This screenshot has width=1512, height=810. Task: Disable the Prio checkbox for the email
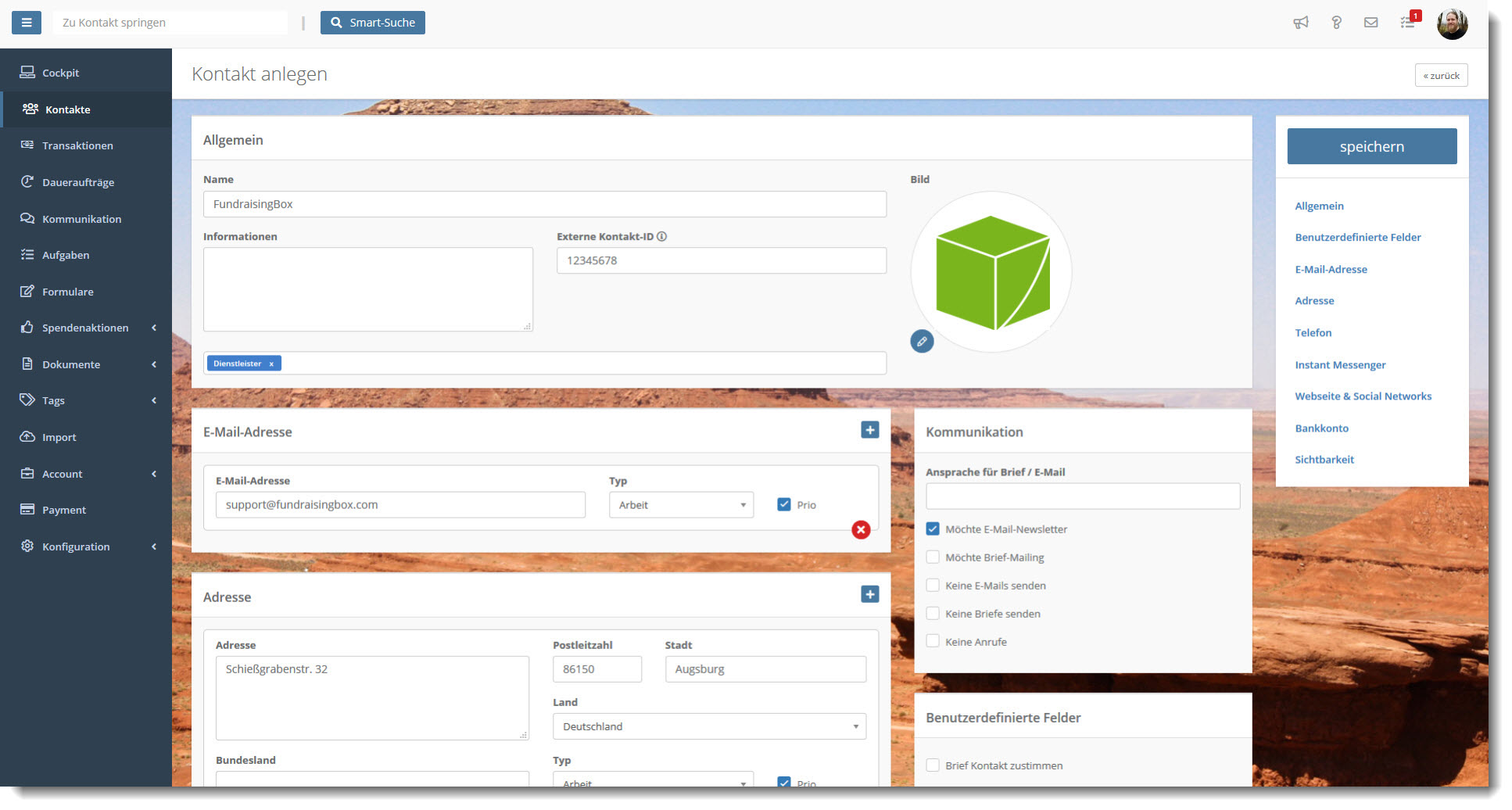783,504
